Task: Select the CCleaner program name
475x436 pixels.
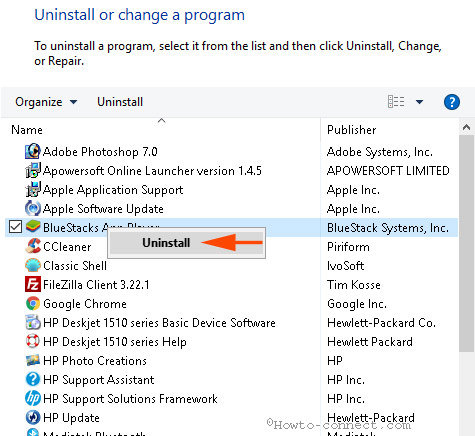Action: coord(67,247)
